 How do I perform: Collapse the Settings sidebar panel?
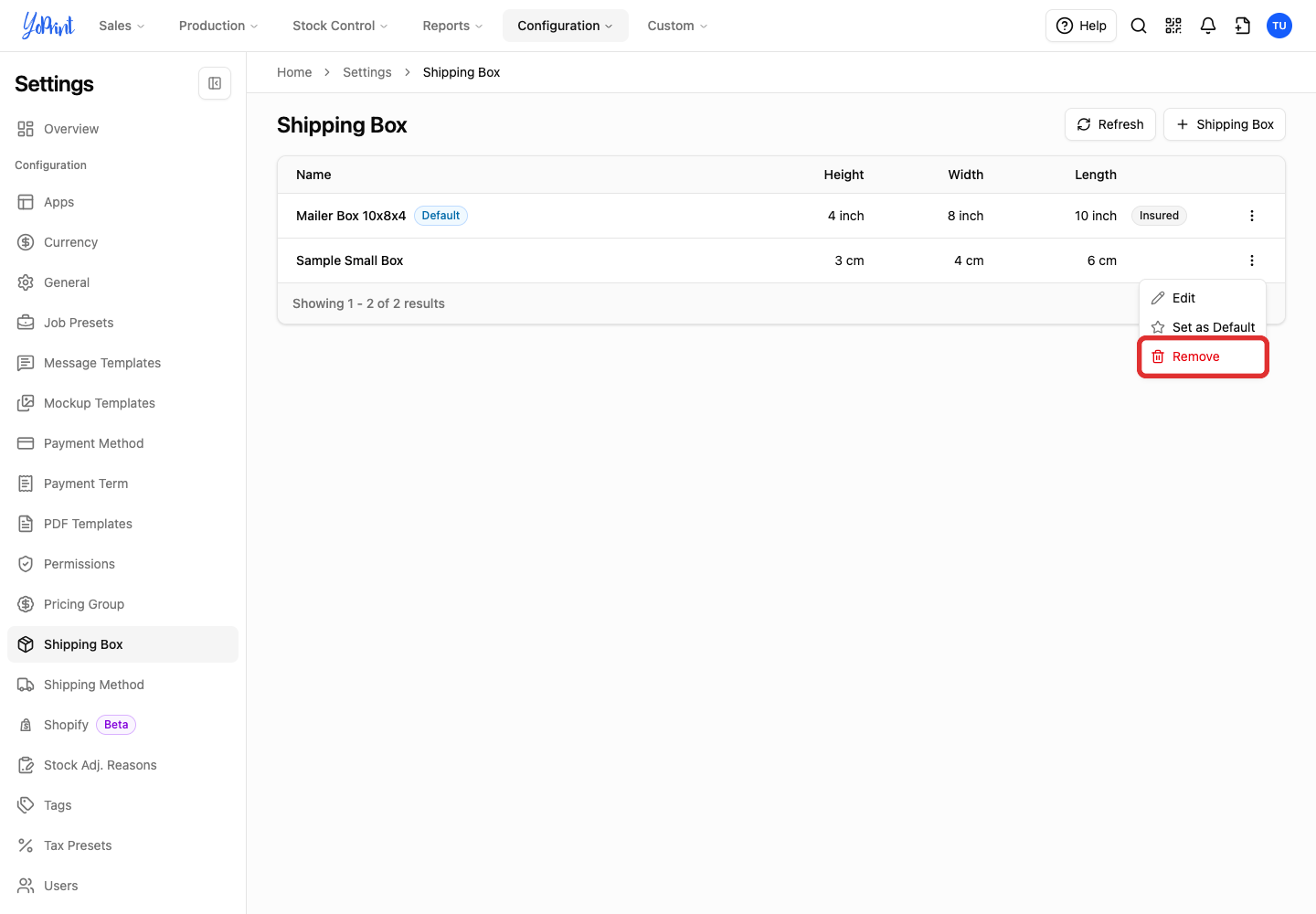point(215,83)
